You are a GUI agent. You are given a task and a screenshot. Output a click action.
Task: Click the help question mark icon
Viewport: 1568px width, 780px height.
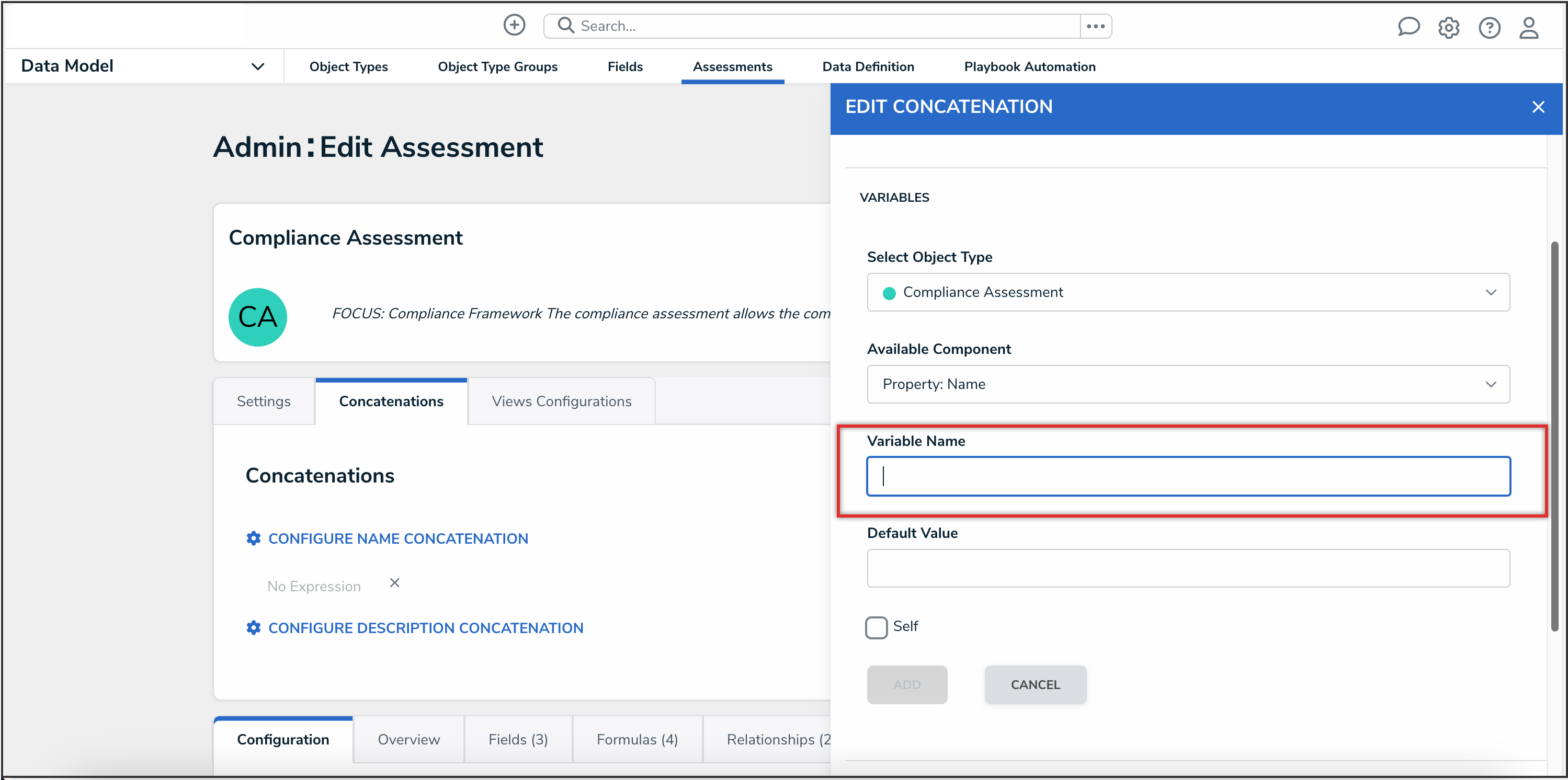click(1489, 28)
